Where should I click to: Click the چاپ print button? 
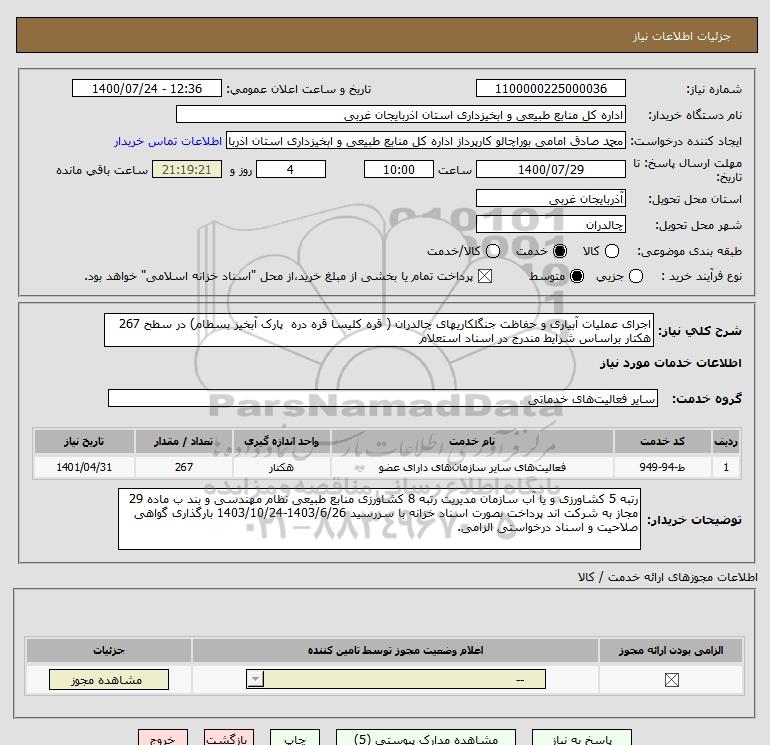point(295,738)
